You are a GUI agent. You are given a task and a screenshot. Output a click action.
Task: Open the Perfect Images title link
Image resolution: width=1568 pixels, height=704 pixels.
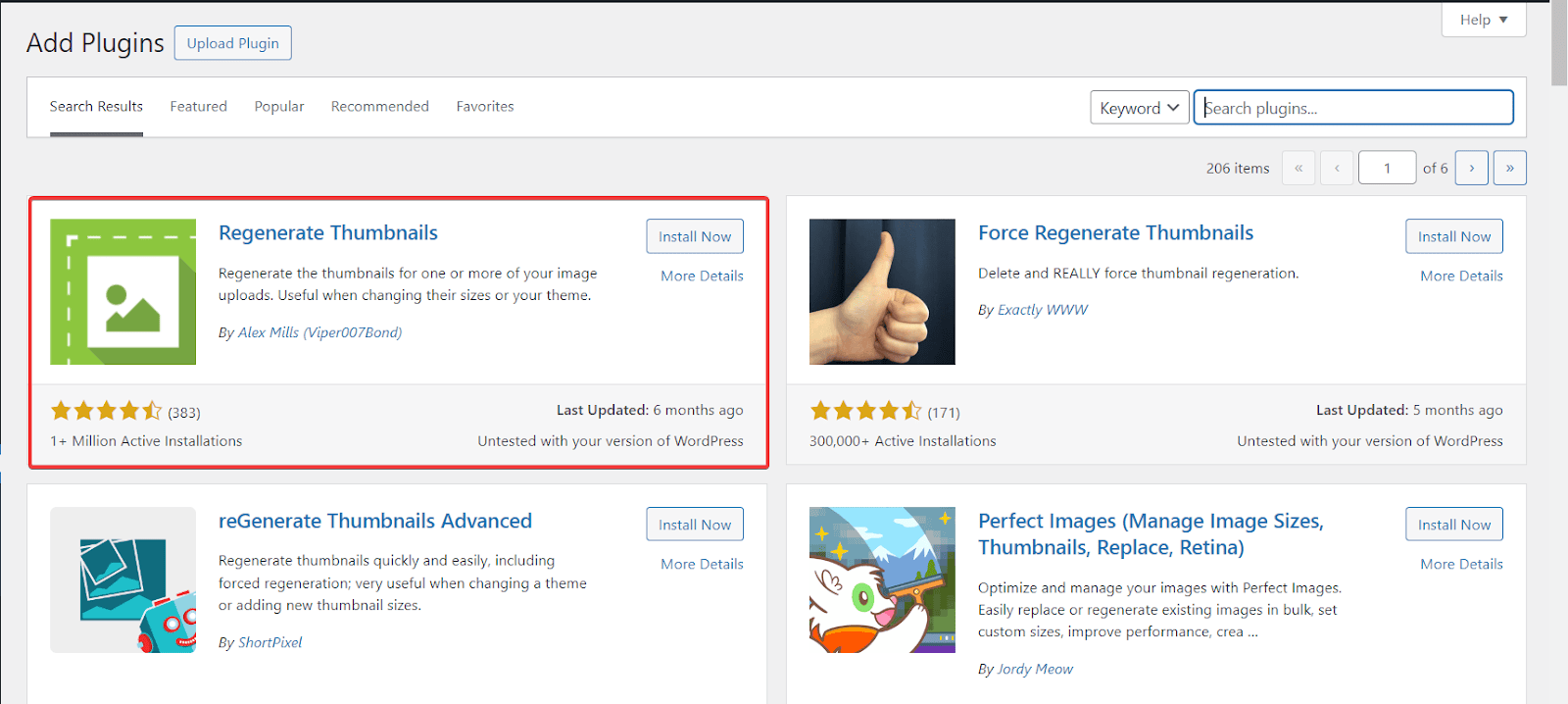pos(1151,534)
